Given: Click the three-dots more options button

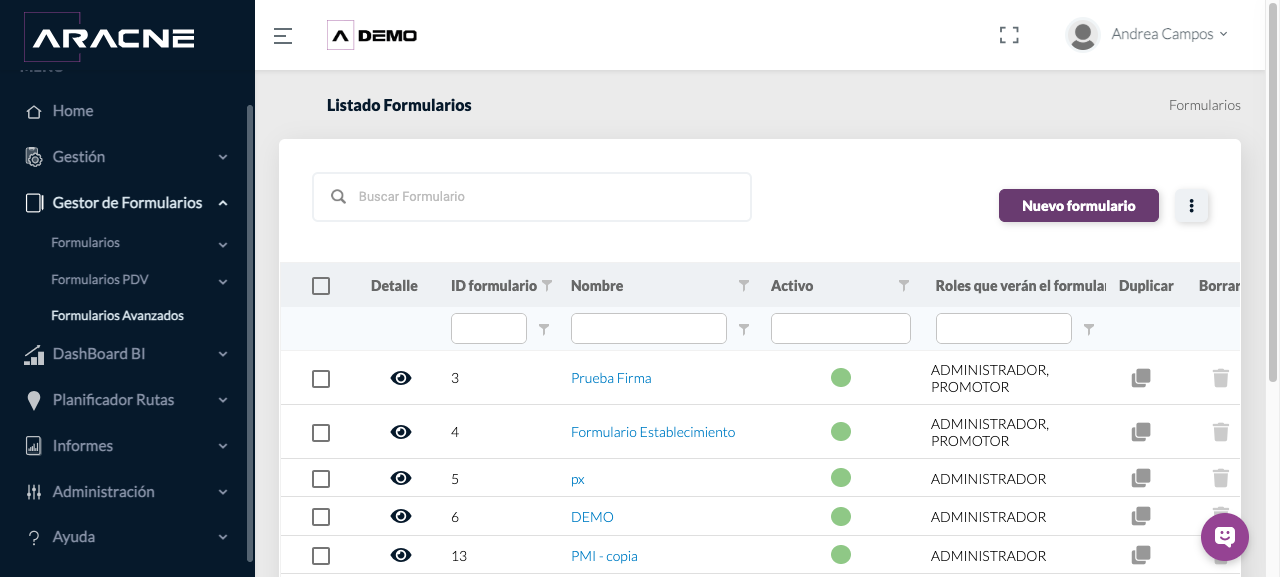Looking at the screenshot, I should pyautogui.click(x=1192, y=206).
